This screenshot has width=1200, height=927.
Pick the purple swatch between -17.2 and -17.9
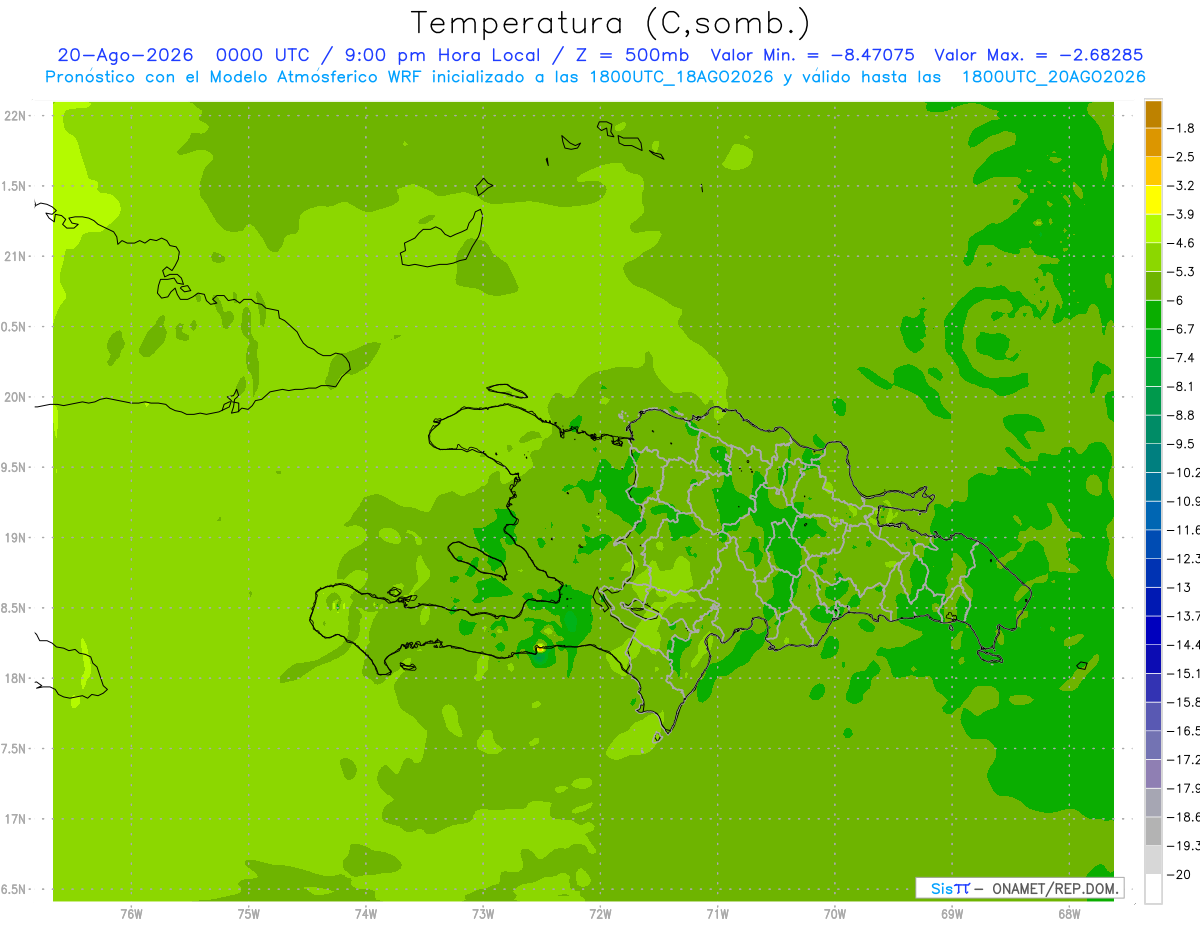(1153, 774)
